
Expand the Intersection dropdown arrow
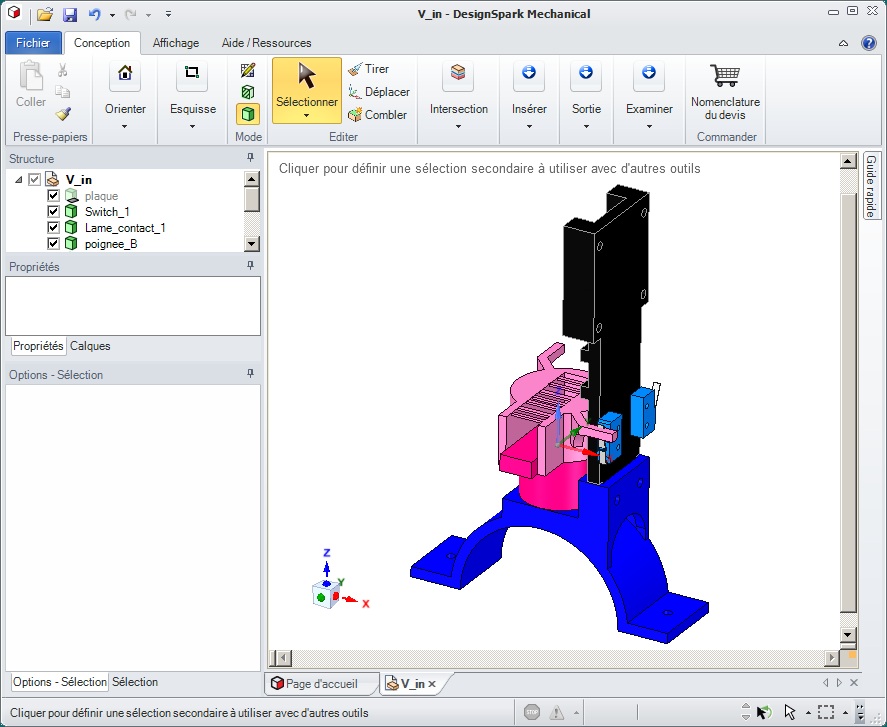pos(458,126)
